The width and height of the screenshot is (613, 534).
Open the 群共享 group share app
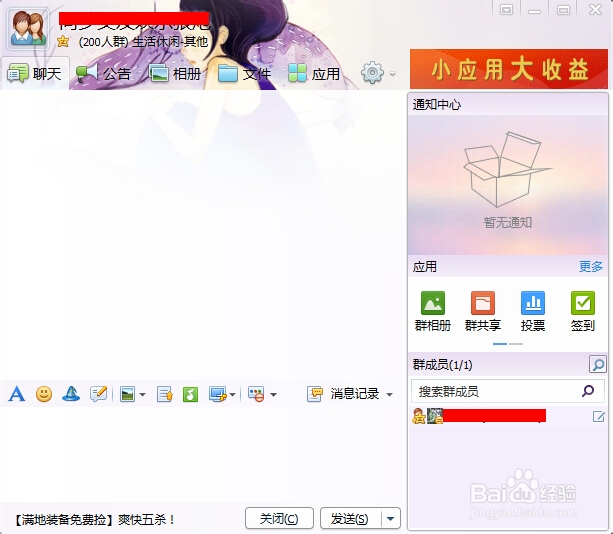483,311
